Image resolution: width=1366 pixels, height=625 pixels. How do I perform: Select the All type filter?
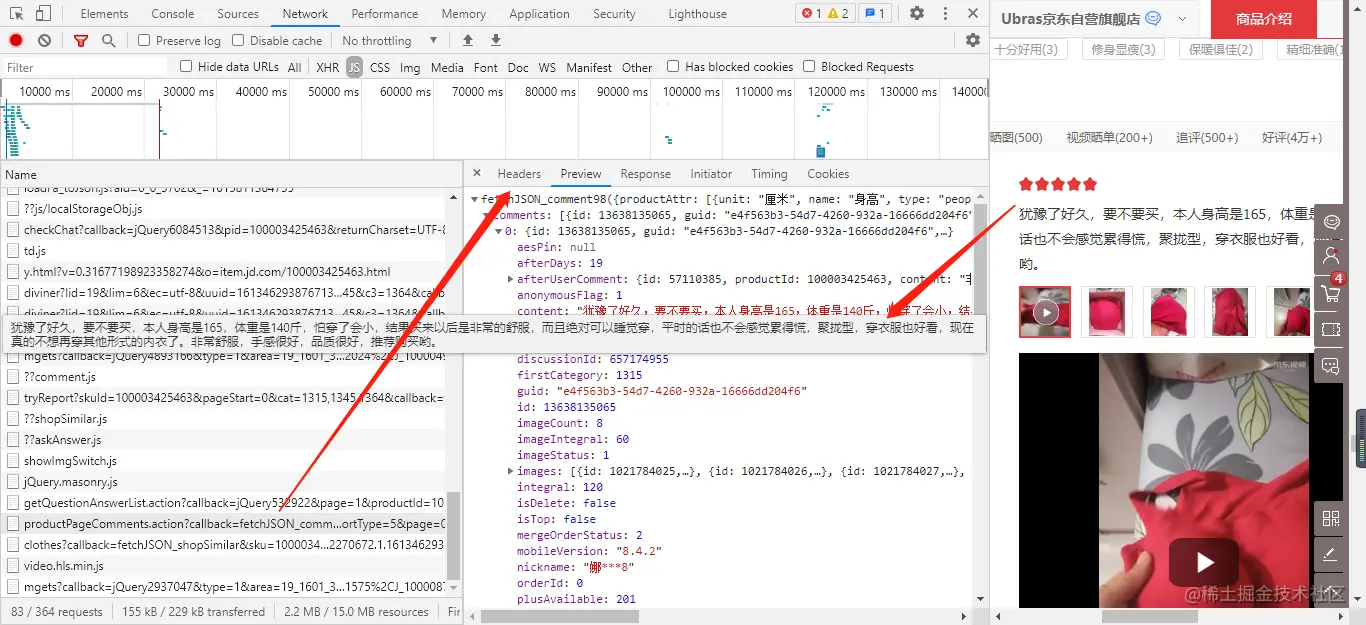(x=294, y=67)
